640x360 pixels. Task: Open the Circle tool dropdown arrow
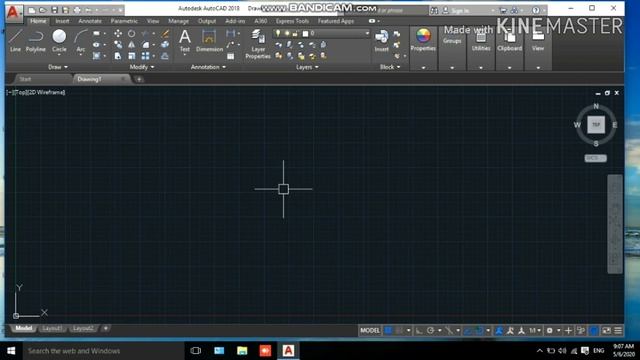tap(59, 55)
